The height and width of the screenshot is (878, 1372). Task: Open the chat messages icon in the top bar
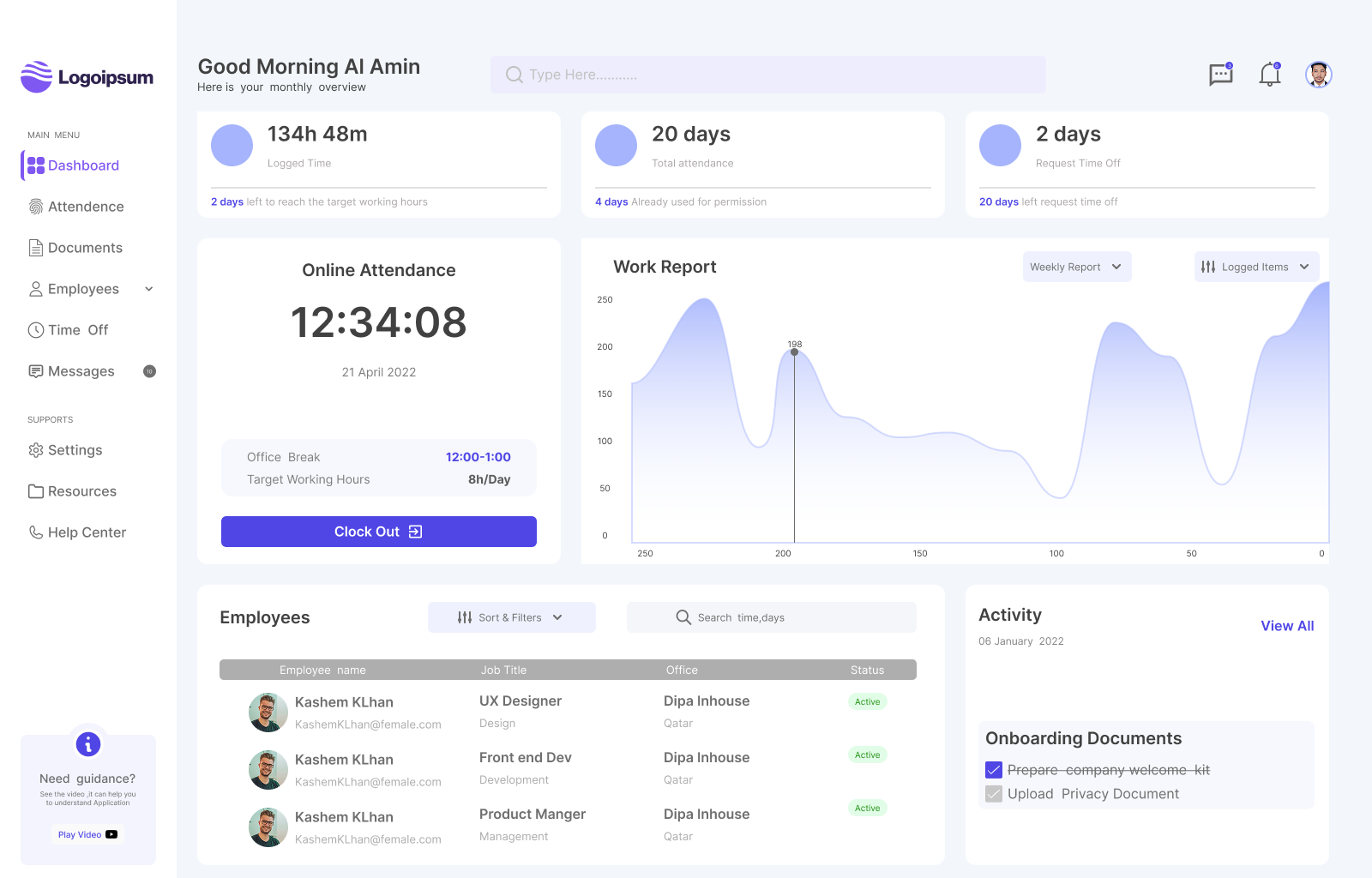1220,75
